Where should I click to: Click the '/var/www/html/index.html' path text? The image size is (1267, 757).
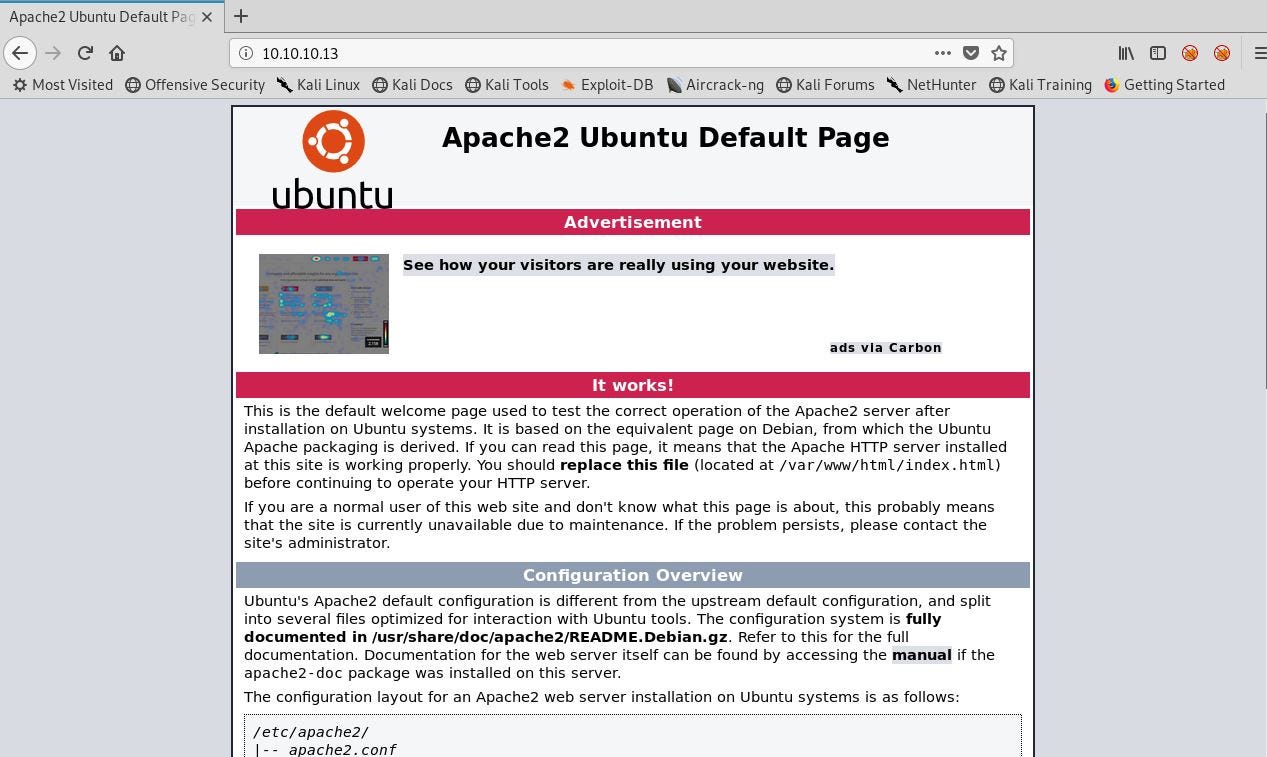tap(886, 465)
